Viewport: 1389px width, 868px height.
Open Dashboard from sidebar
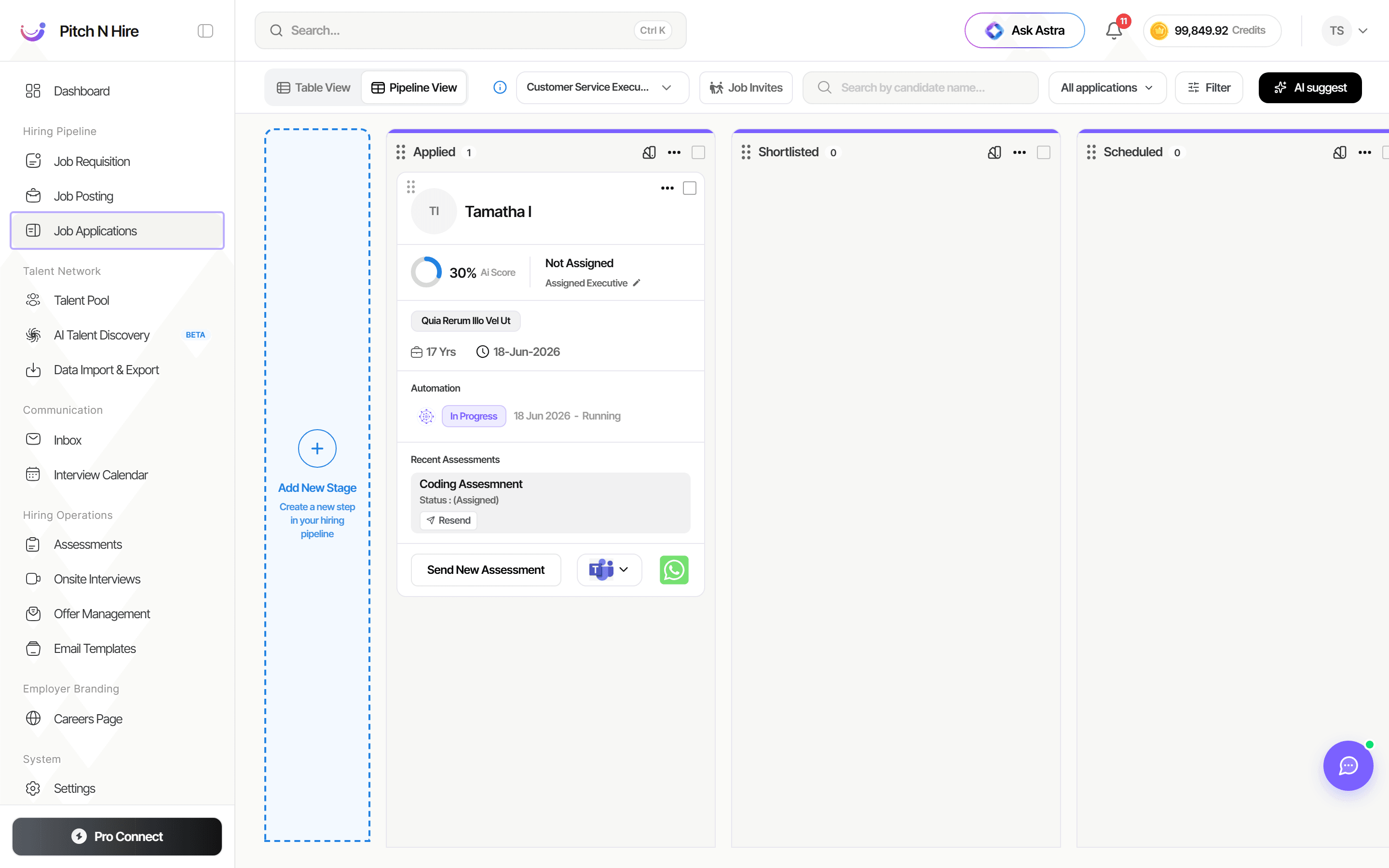pyautogui.click(x=117, y=91)
